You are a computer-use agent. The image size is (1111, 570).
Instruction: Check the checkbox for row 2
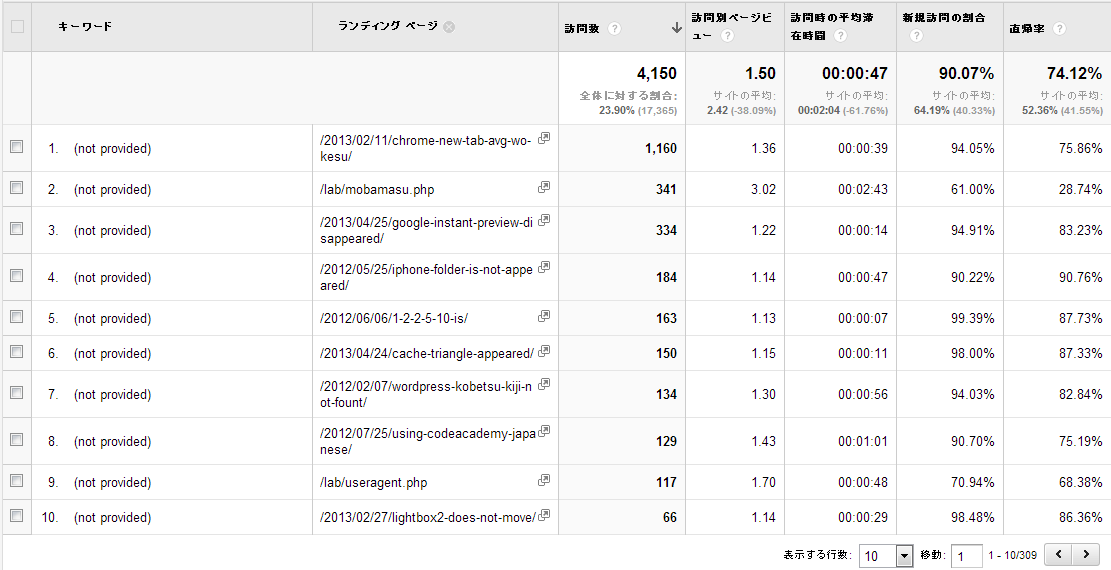click(17, 188)
